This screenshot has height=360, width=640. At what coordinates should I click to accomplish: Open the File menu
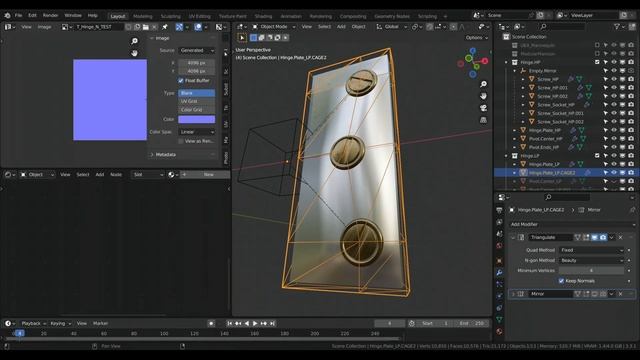point(18,16)
